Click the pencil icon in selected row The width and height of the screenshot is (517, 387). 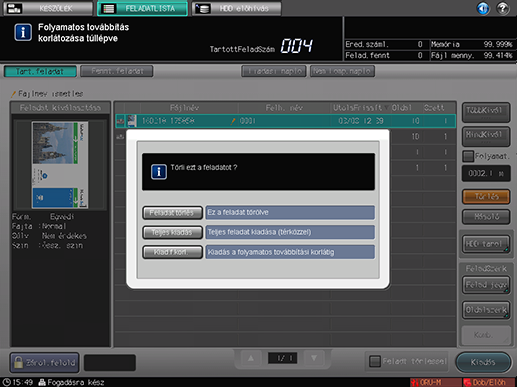pyautogui.click(x=233, y=121)
